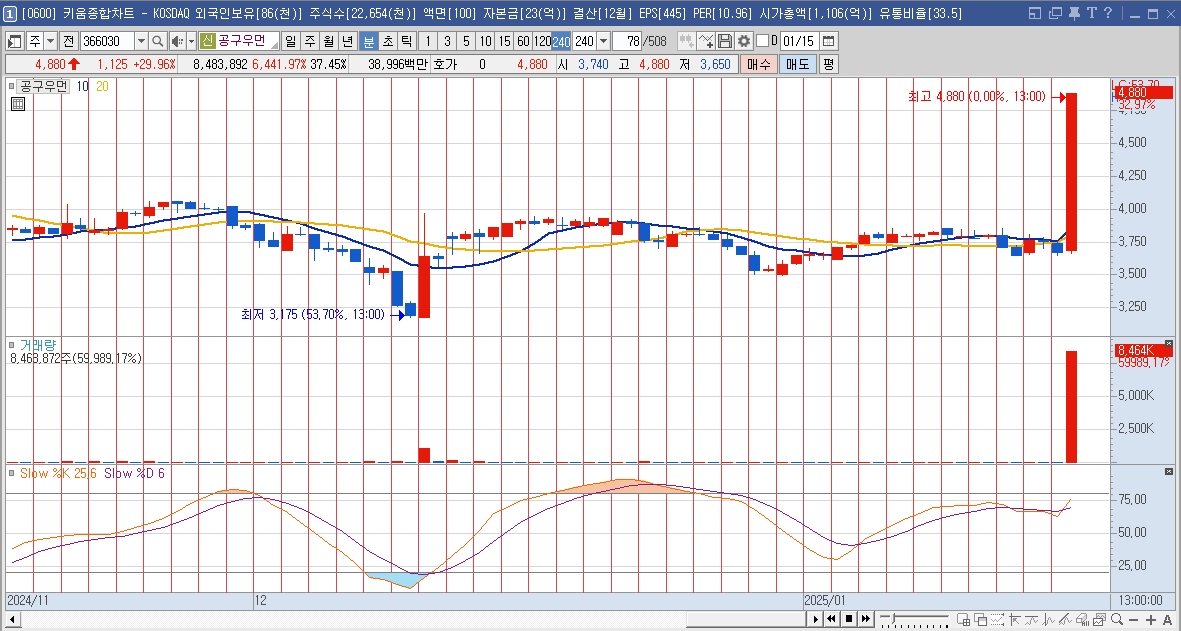Open the data grid table icon
Screen dimensions: 1181x631
coord(17,104)
